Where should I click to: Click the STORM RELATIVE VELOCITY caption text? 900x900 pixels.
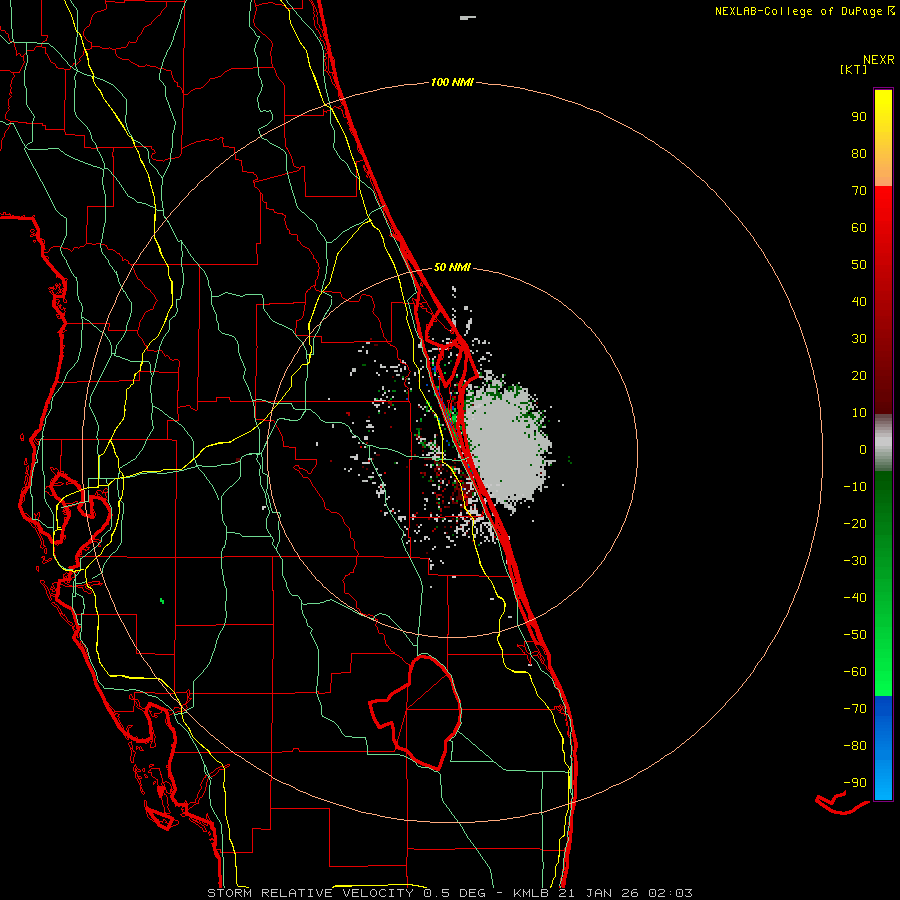coord(310,893)
